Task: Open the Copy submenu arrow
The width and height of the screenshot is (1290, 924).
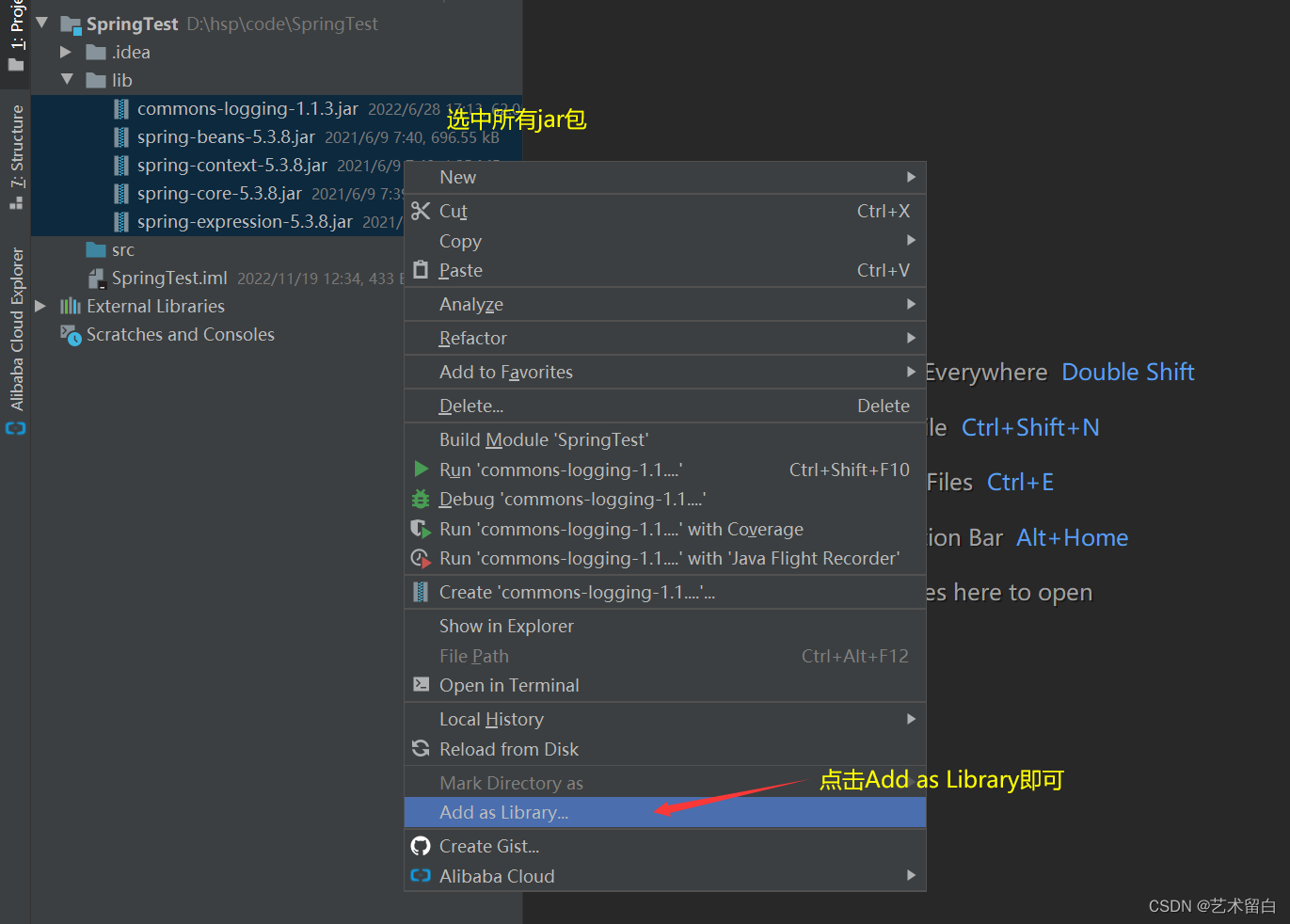Action: pyautogui.click(x=911, y=240)
